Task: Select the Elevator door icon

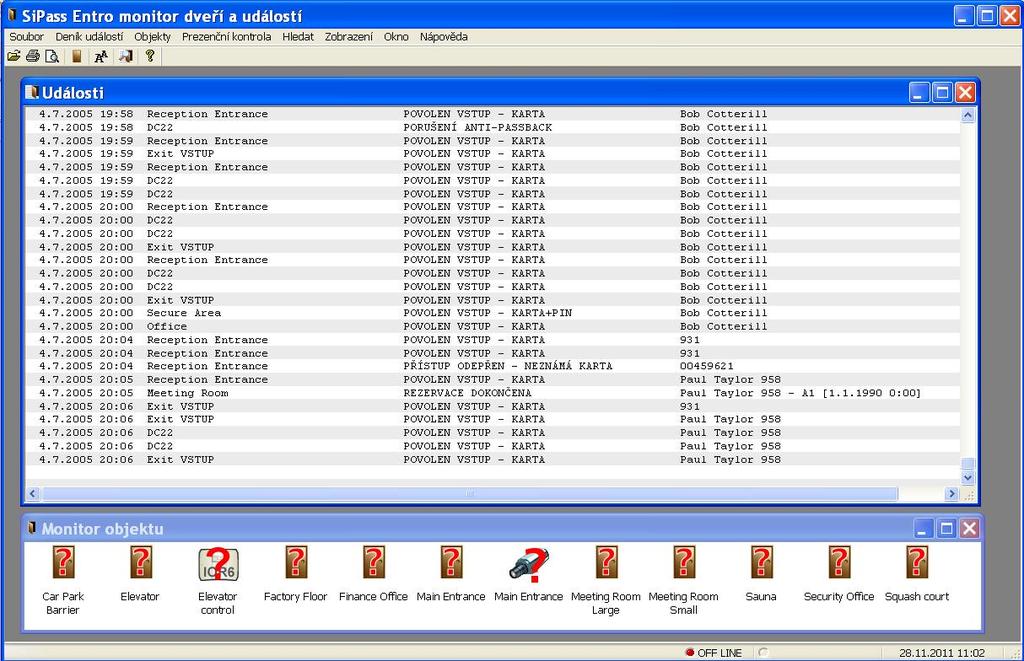Action: click(140, 563)
